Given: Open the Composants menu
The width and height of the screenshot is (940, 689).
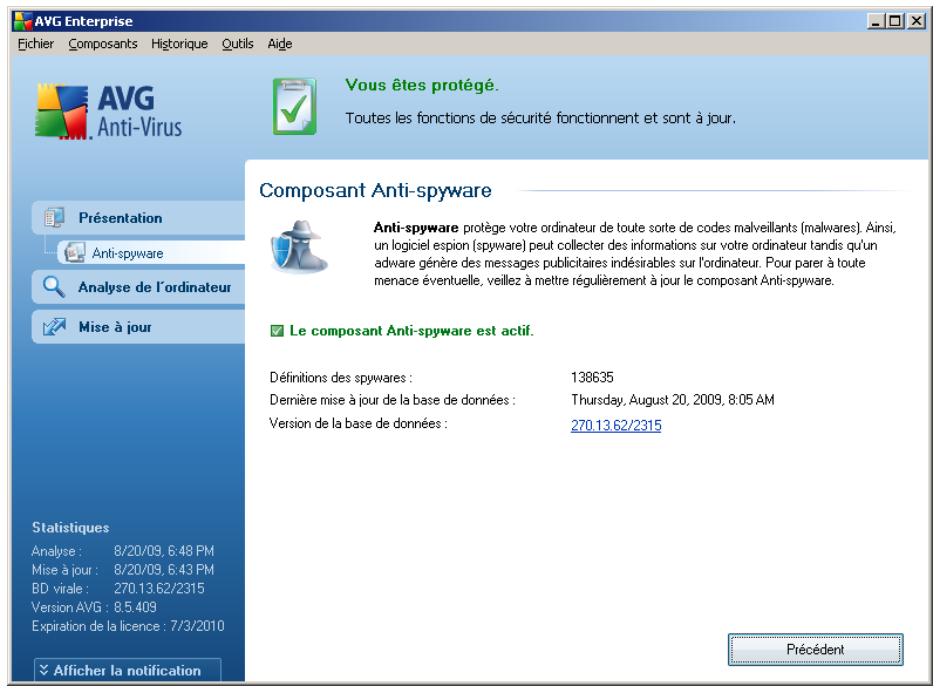Looking at the screenshot, I should (103, 44).
